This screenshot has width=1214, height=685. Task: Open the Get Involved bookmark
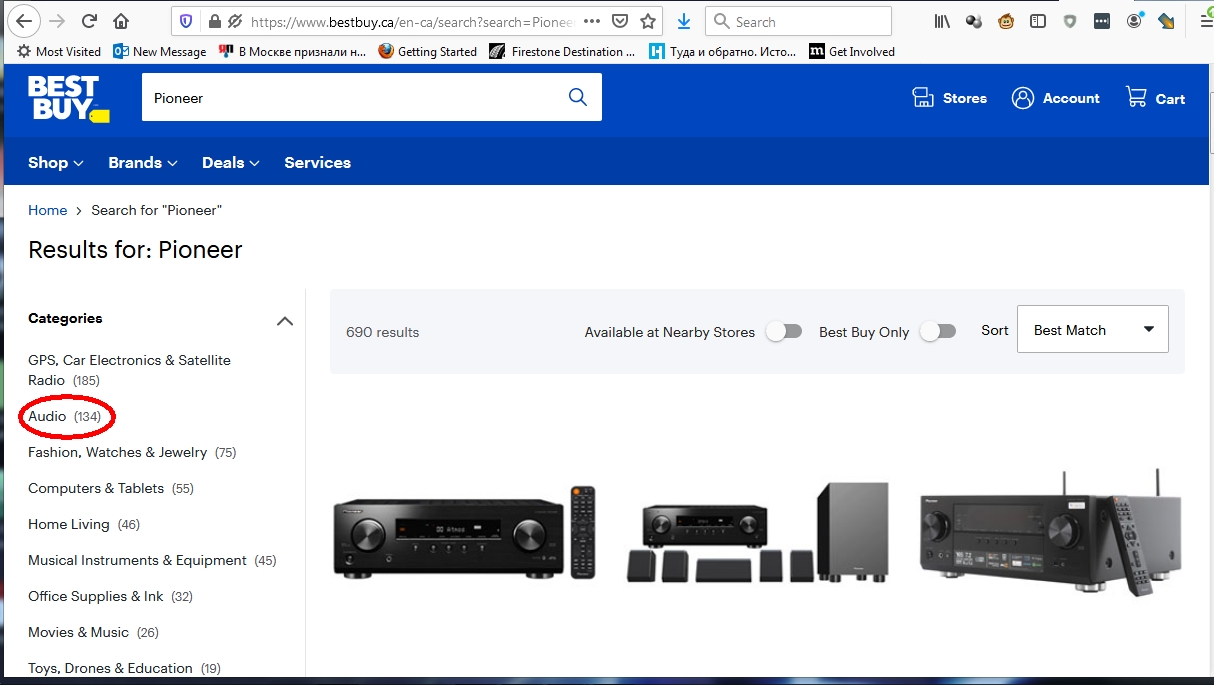point(852,51)
